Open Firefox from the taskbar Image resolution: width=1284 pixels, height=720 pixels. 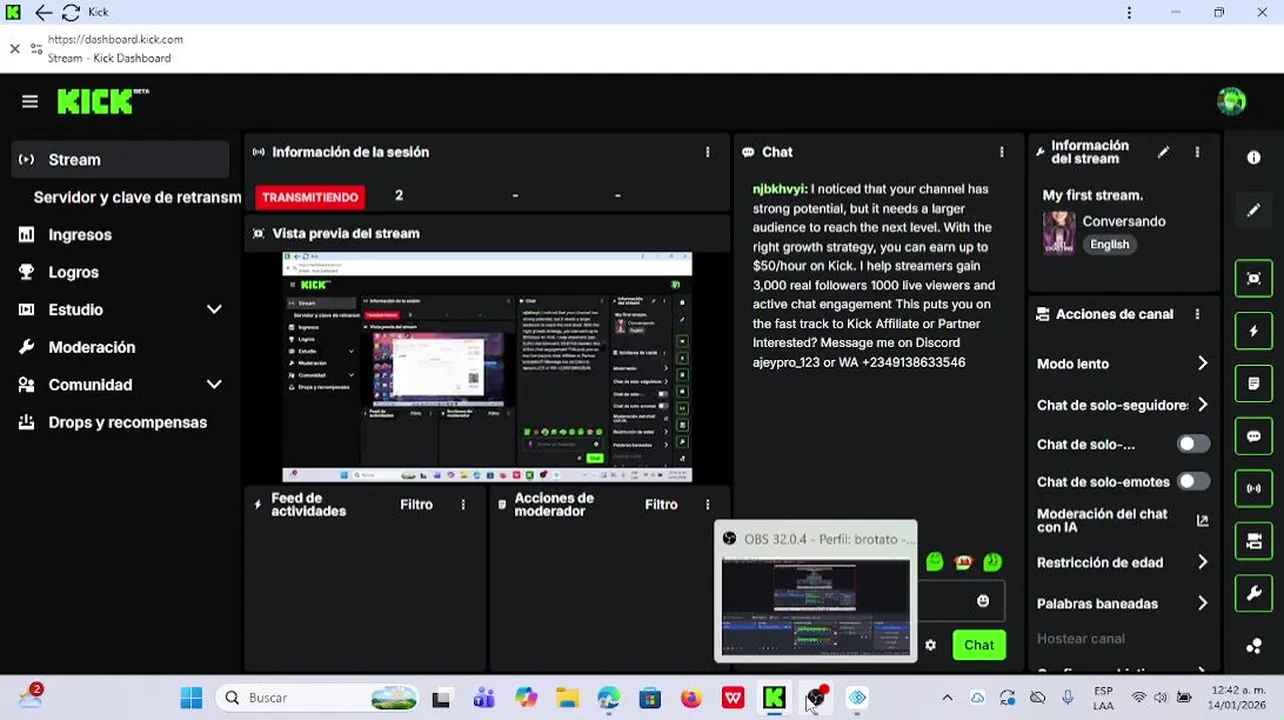click(691, 698)
